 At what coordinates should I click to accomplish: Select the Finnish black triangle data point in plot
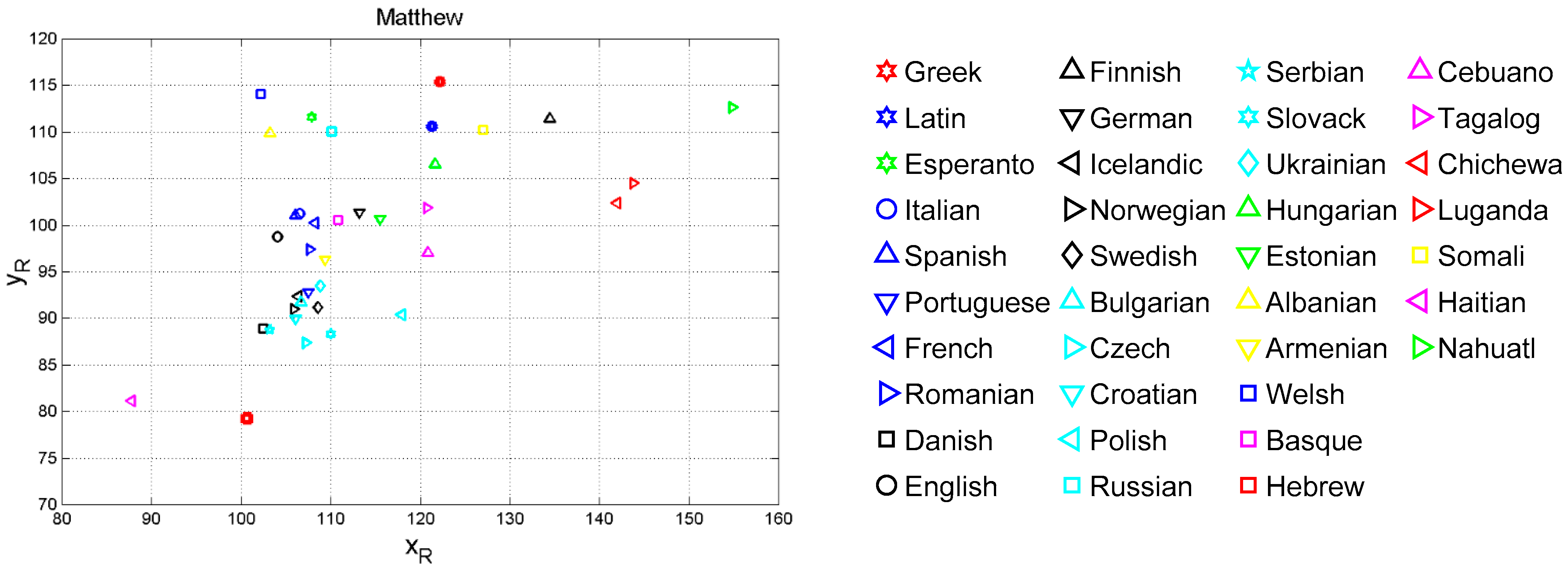click(550, 118)
